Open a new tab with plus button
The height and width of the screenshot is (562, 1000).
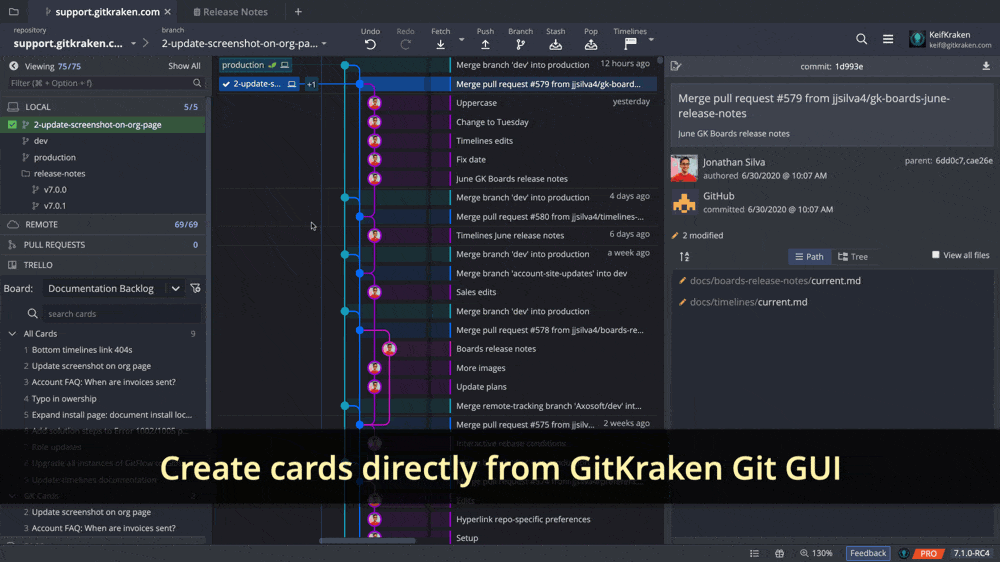pyautogui.click(x=298, y=11)
